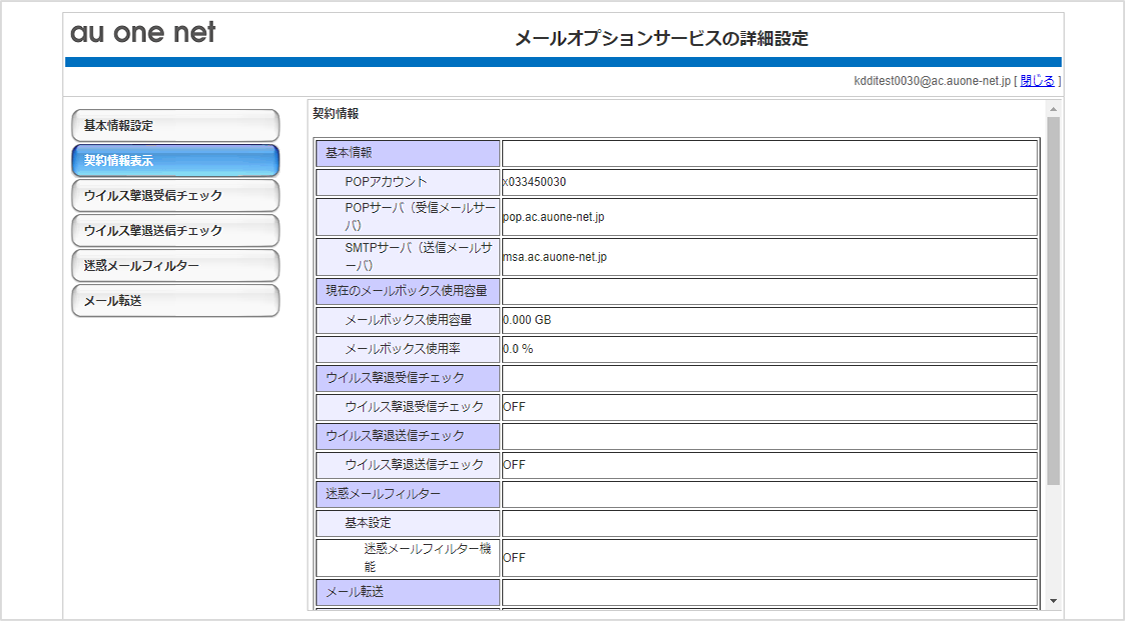Select the 契約情報表示 sidebar item
The width and height of the screenshot is (1125, 621).
pos(175,159)
